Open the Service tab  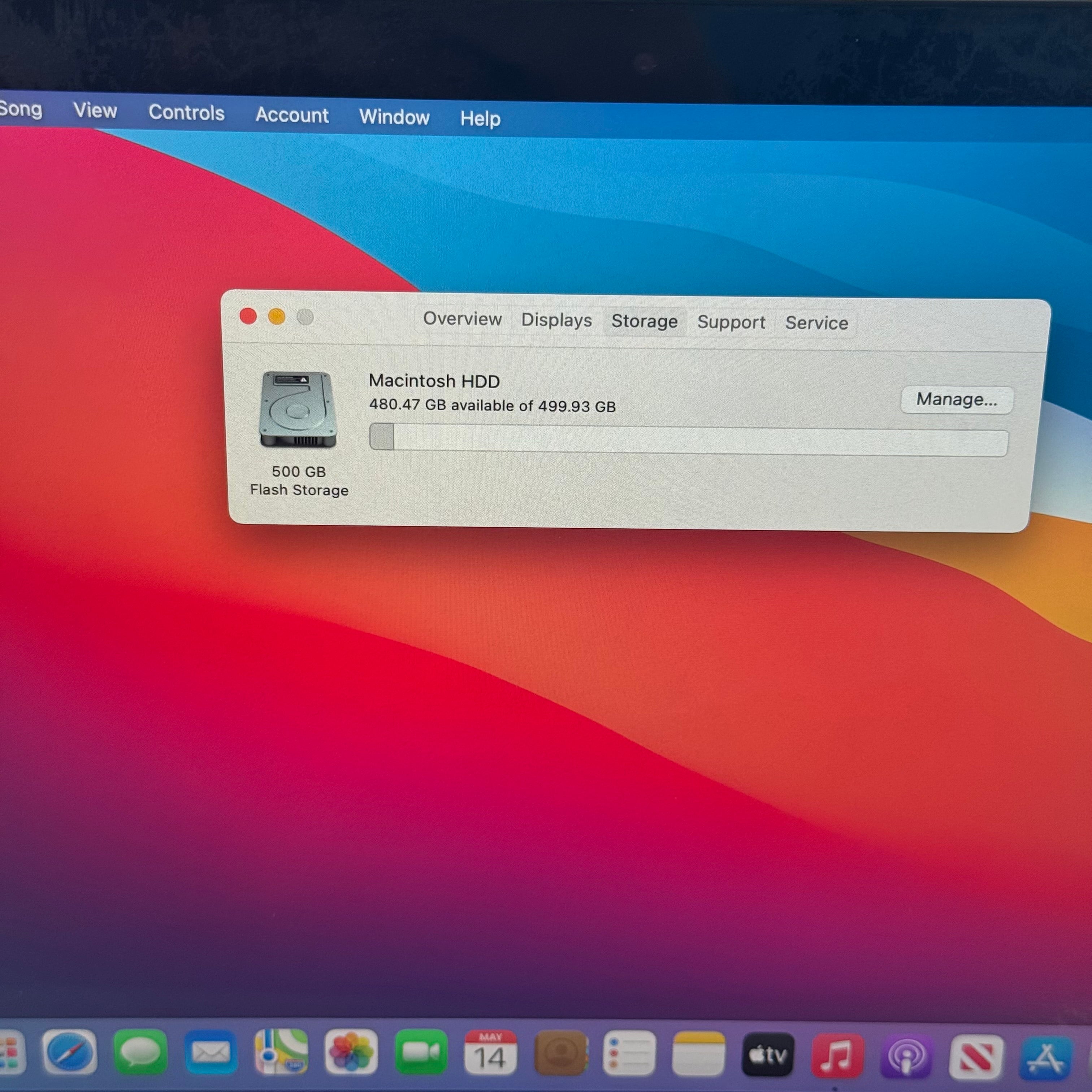tap(816, 323)
